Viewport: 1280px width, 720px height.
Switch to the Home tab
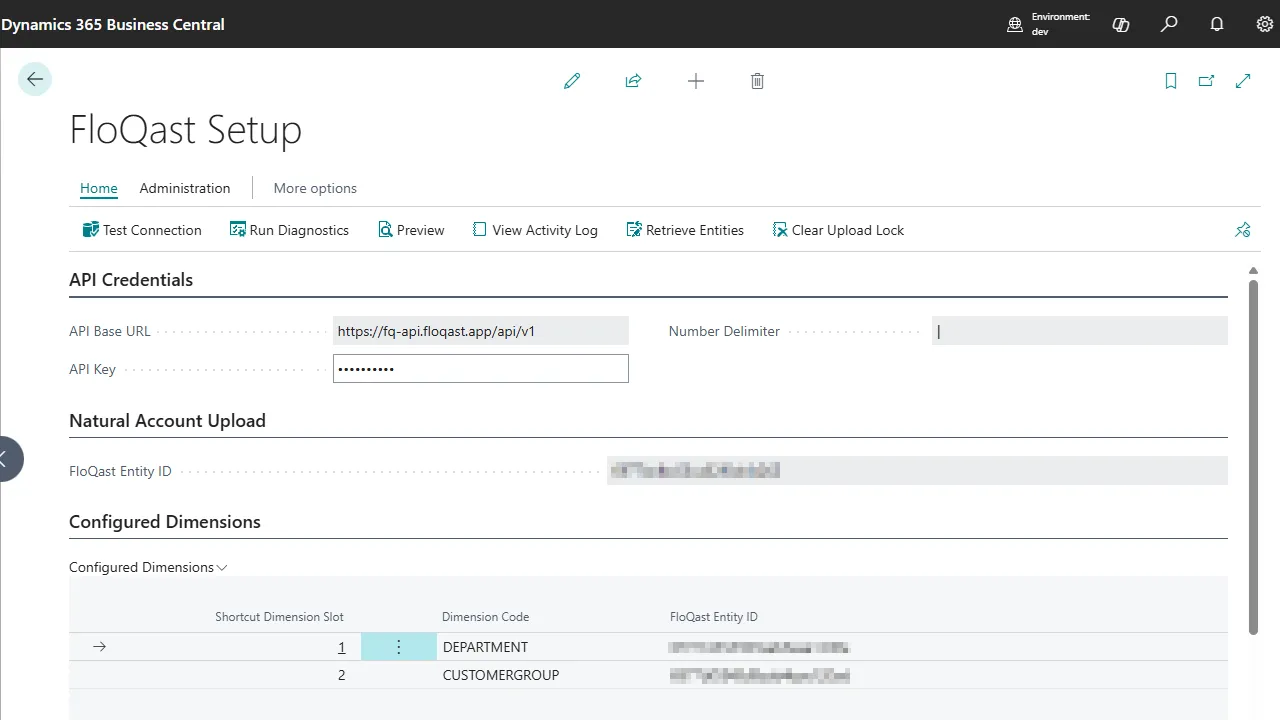pyautogui.click(x=99, y=188)
